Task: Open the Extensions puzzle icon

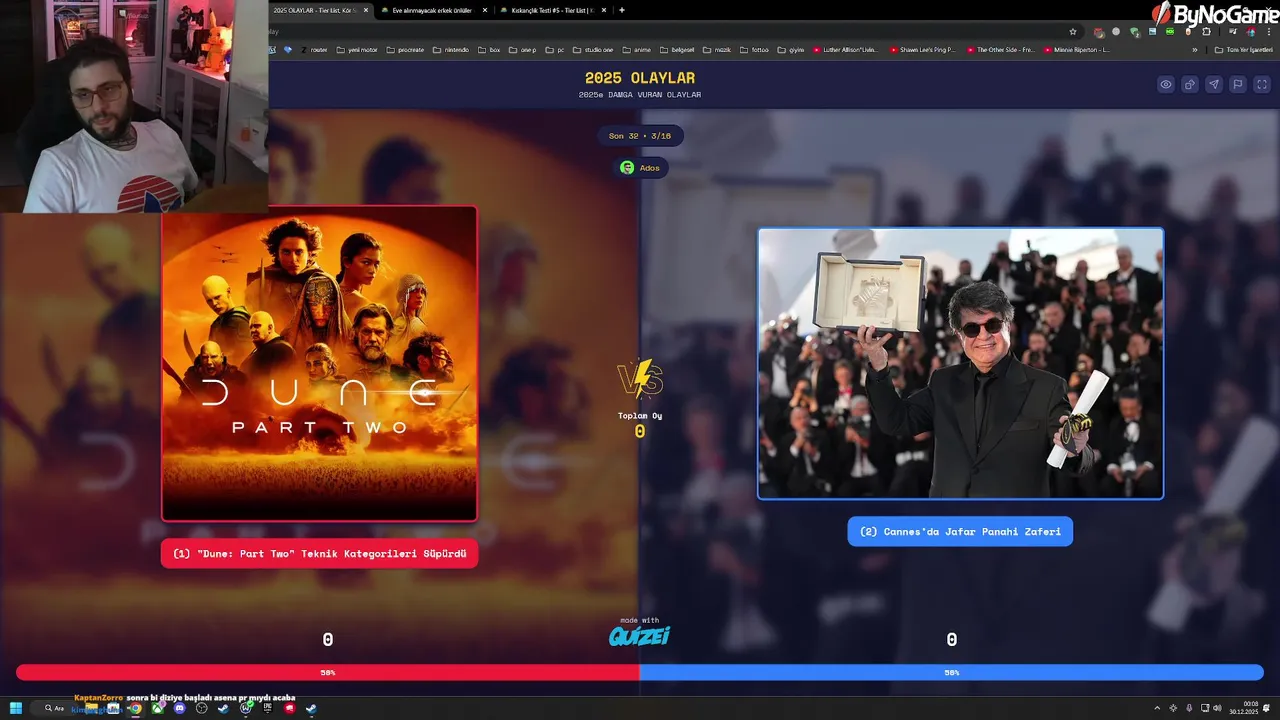Action: 1206,32
